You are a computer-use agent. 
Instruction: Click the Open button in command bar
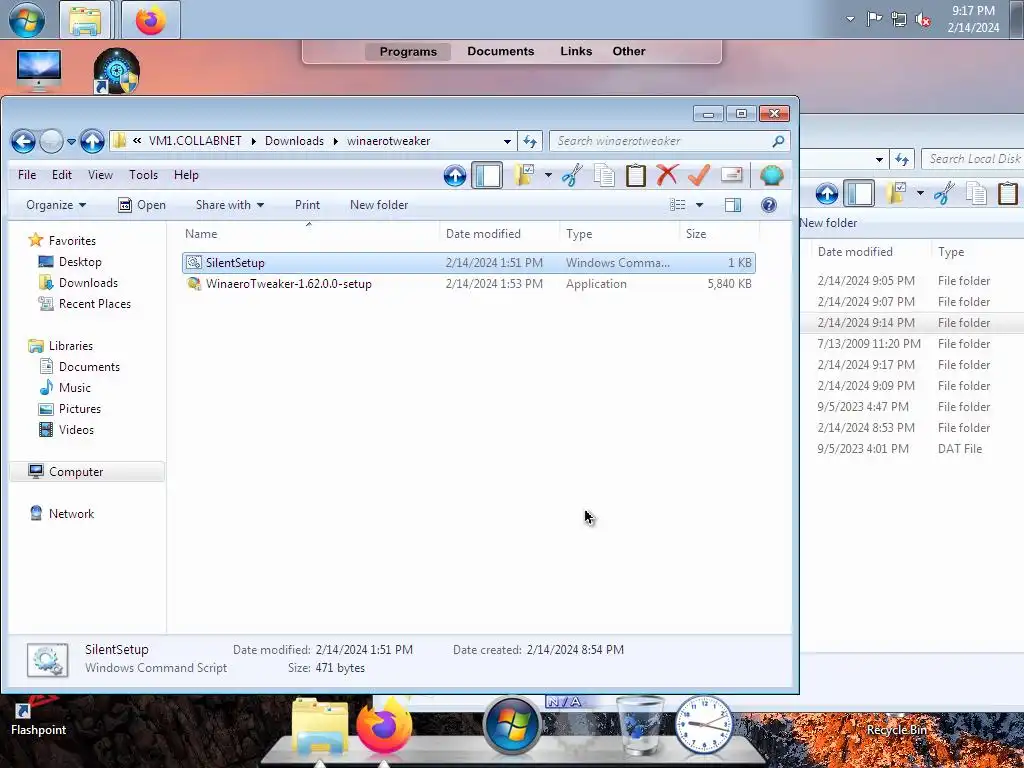click(x=142, y=205)
